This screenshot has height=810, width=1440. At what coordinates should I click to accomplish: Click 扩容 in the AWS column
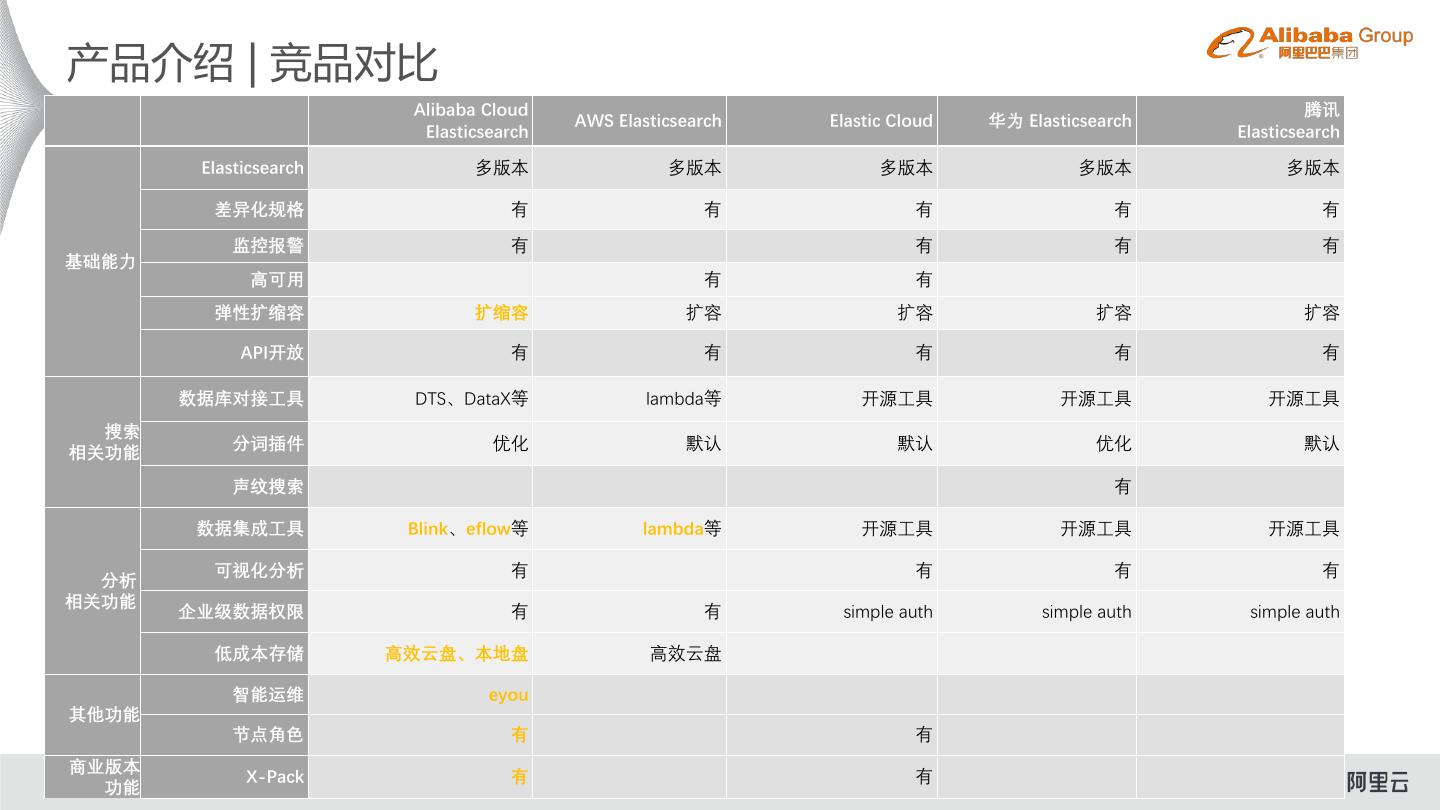point(704,313)
